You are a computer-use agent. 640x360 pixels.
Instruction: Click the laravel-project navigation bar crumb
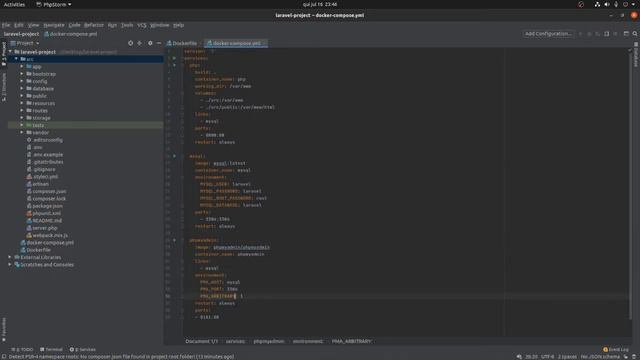21,34
